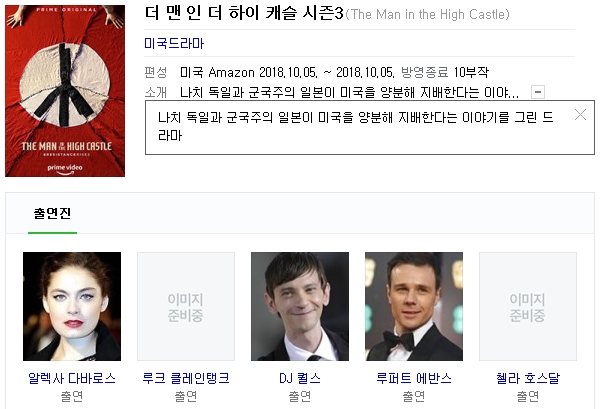The image size is (616, 409).
Task: Open 루크 클레인탱크 name link
Action: [x=186, y=378]
